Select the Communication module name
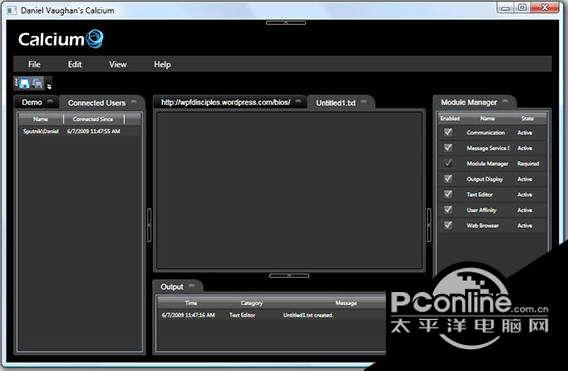568x371 pixels. pyautogui.click(x=486, y=133)
